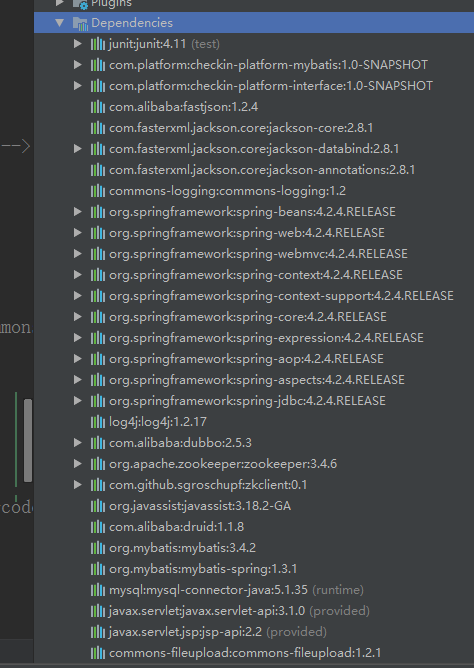Select org.mybatis:mybatis-spring:1.3.1 text
The image size is (474, 668).
[203, 569]
